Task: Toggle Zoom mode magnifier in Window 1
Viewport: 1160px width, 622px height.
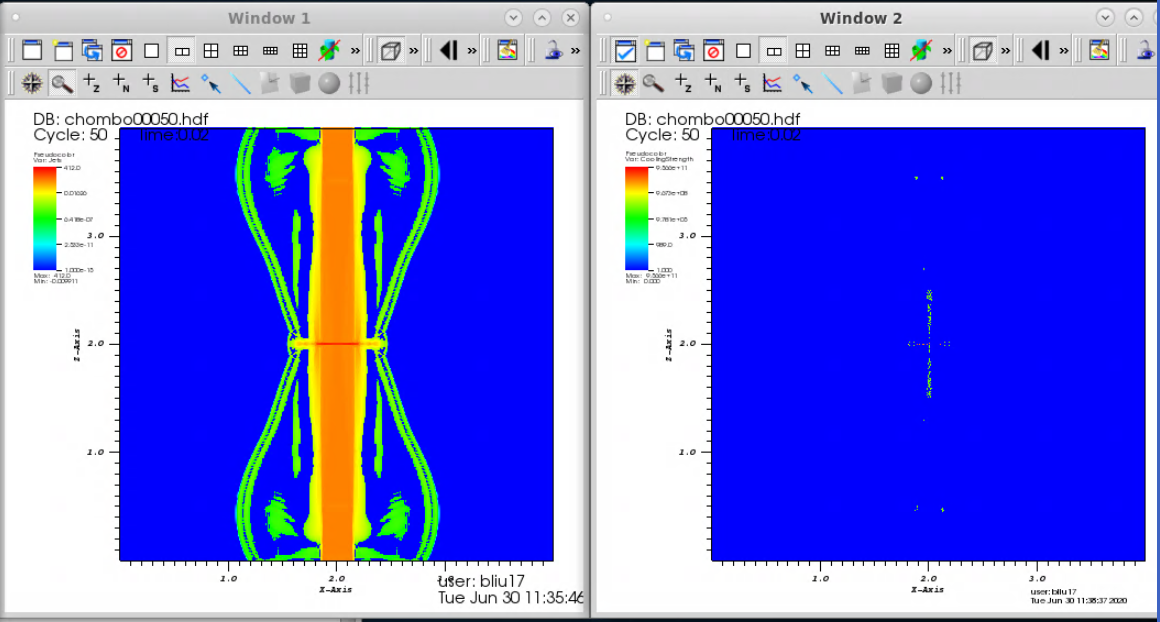Action: [x=62, y=84]
